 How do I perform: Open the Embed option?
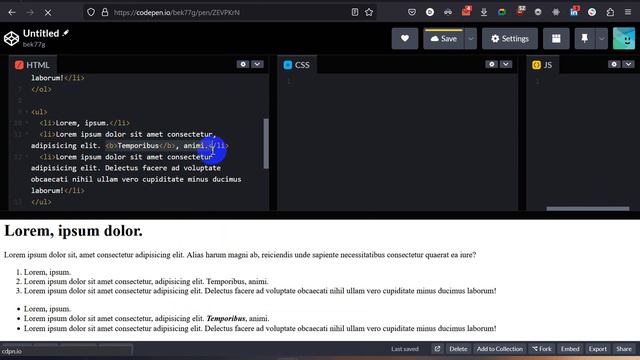pyautogui.click(x=570, y=349)
